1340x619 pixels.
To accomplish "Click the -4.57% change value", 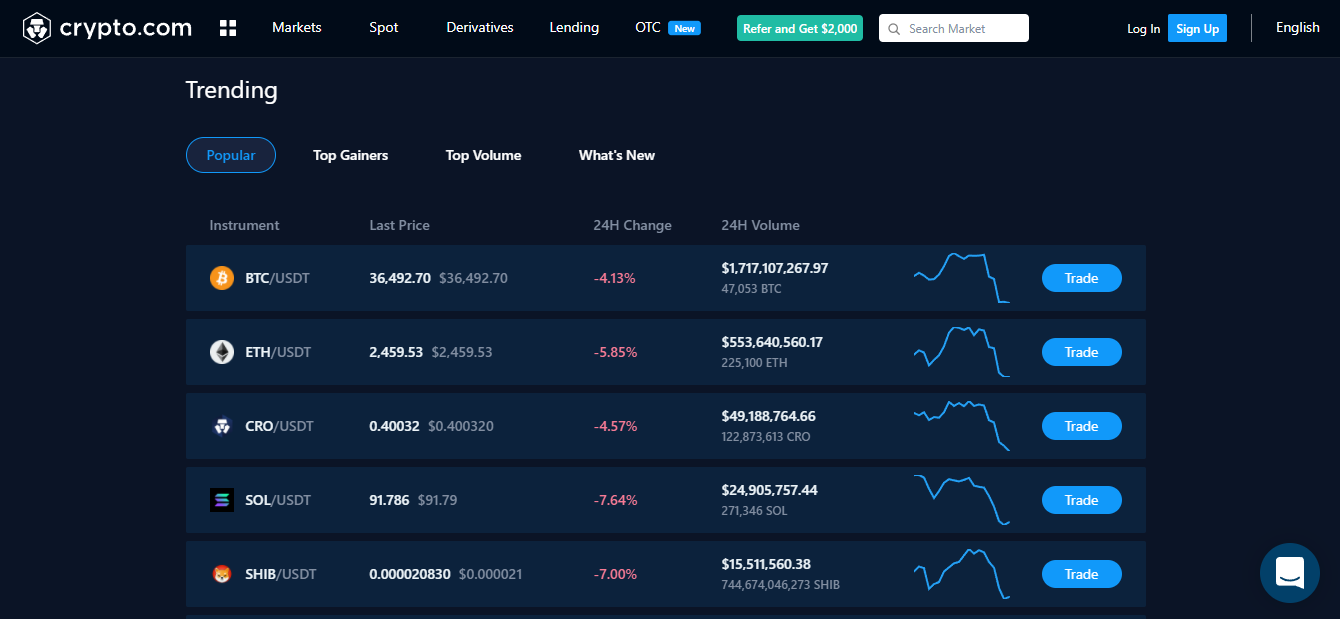I will click(x=615, y=426).
